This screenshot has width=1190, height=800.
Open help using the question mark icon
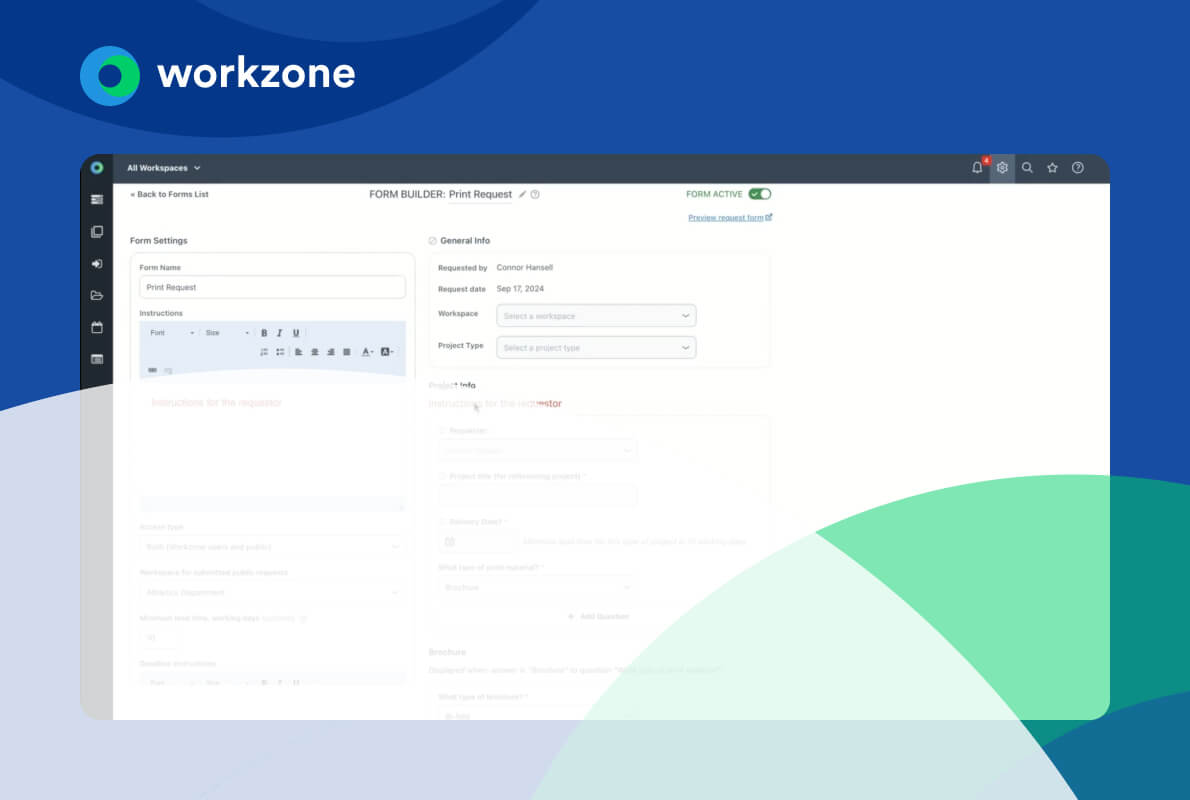(x=1078, y=168)
